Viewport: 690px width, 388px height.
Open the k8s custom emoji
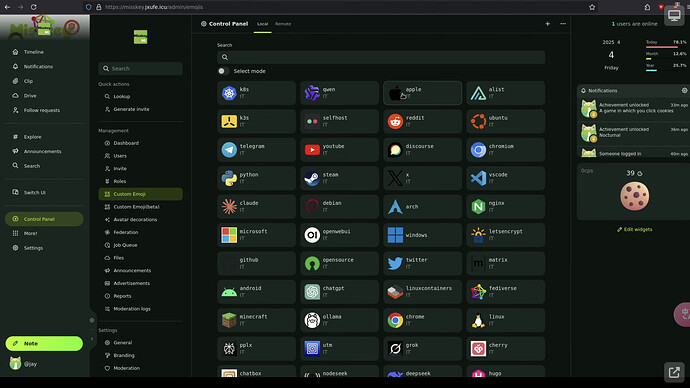coord(256,93)
